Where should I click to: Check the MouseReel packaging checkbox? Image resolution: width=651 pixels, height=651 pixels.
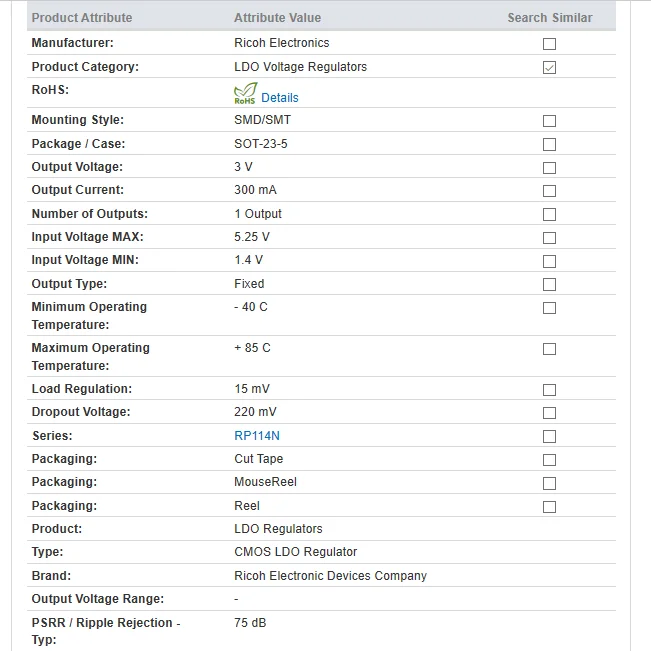[x=549, y=483]
